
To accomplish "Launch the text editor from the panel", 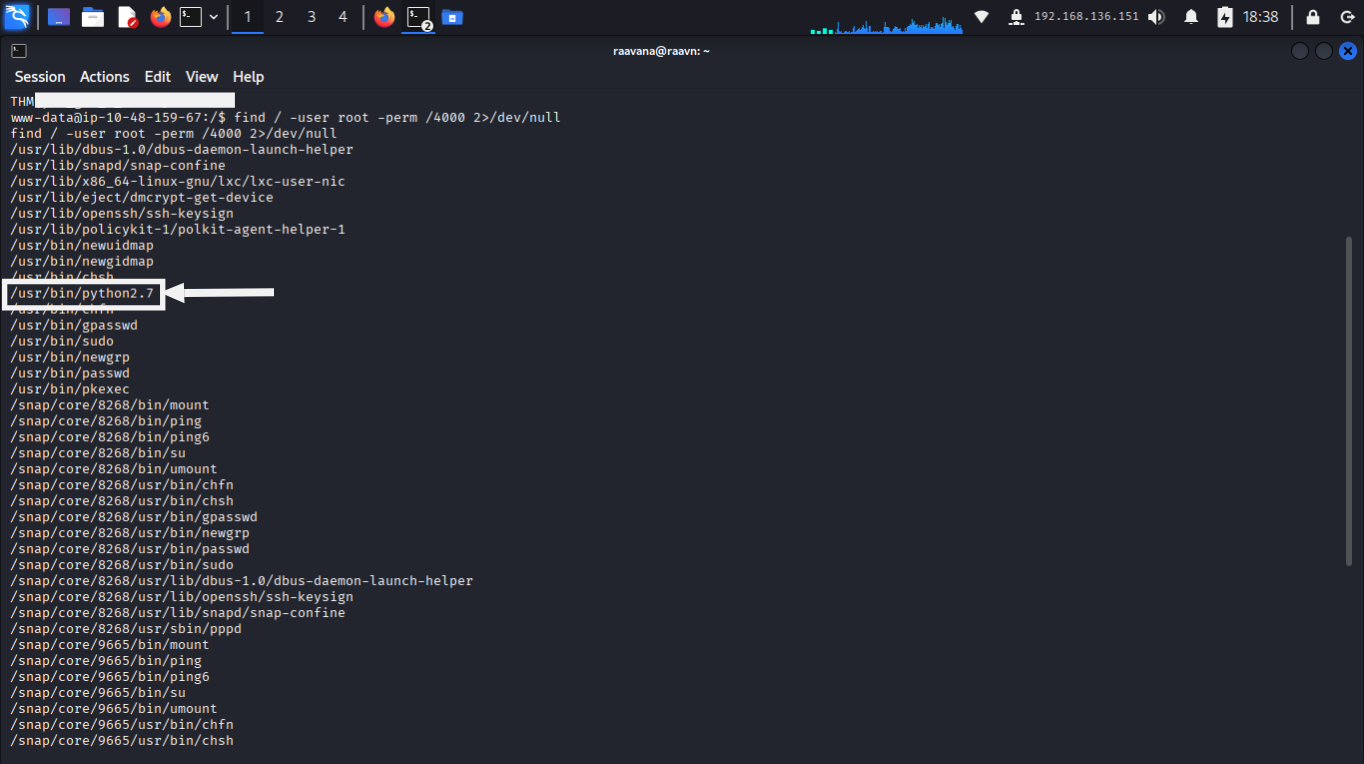I will coord(127,17).
